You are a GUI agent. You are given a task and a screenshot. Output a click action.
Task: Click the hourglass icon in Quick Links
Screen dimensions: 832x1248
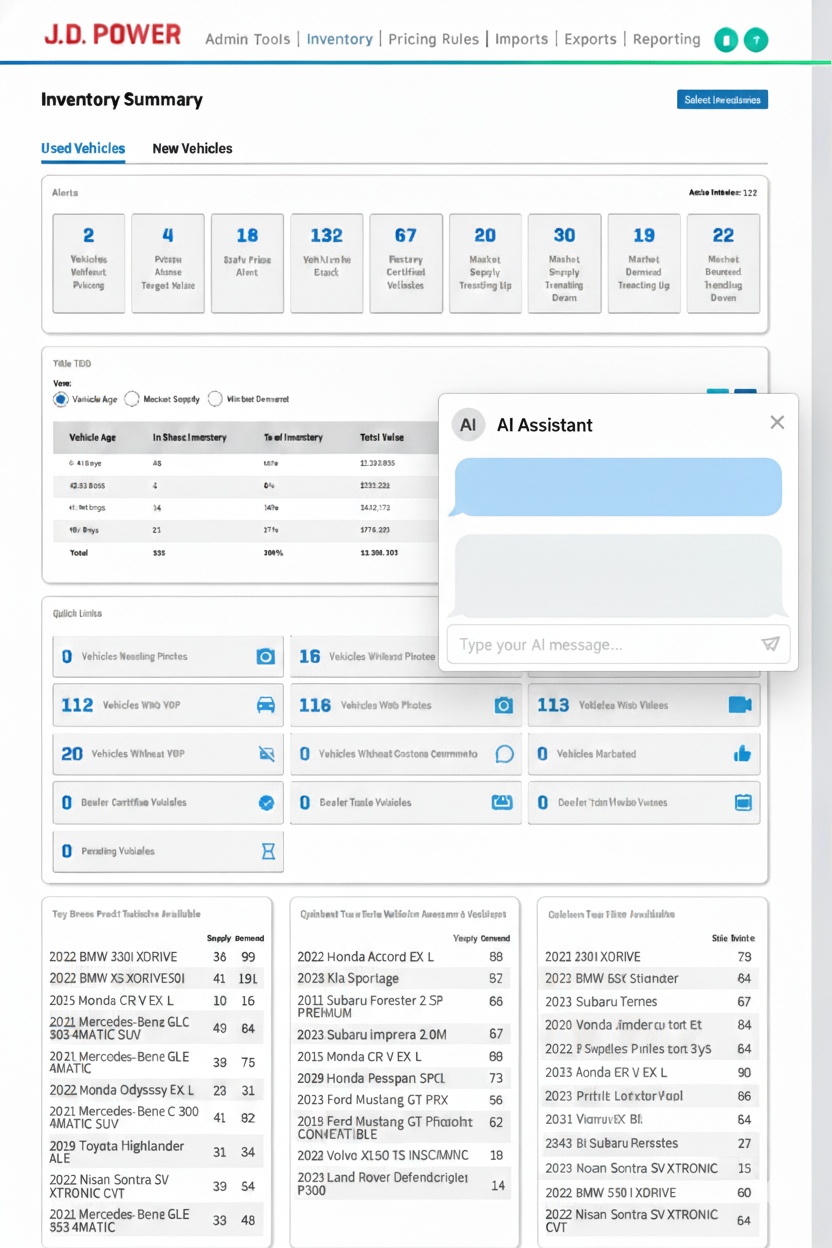267,851
